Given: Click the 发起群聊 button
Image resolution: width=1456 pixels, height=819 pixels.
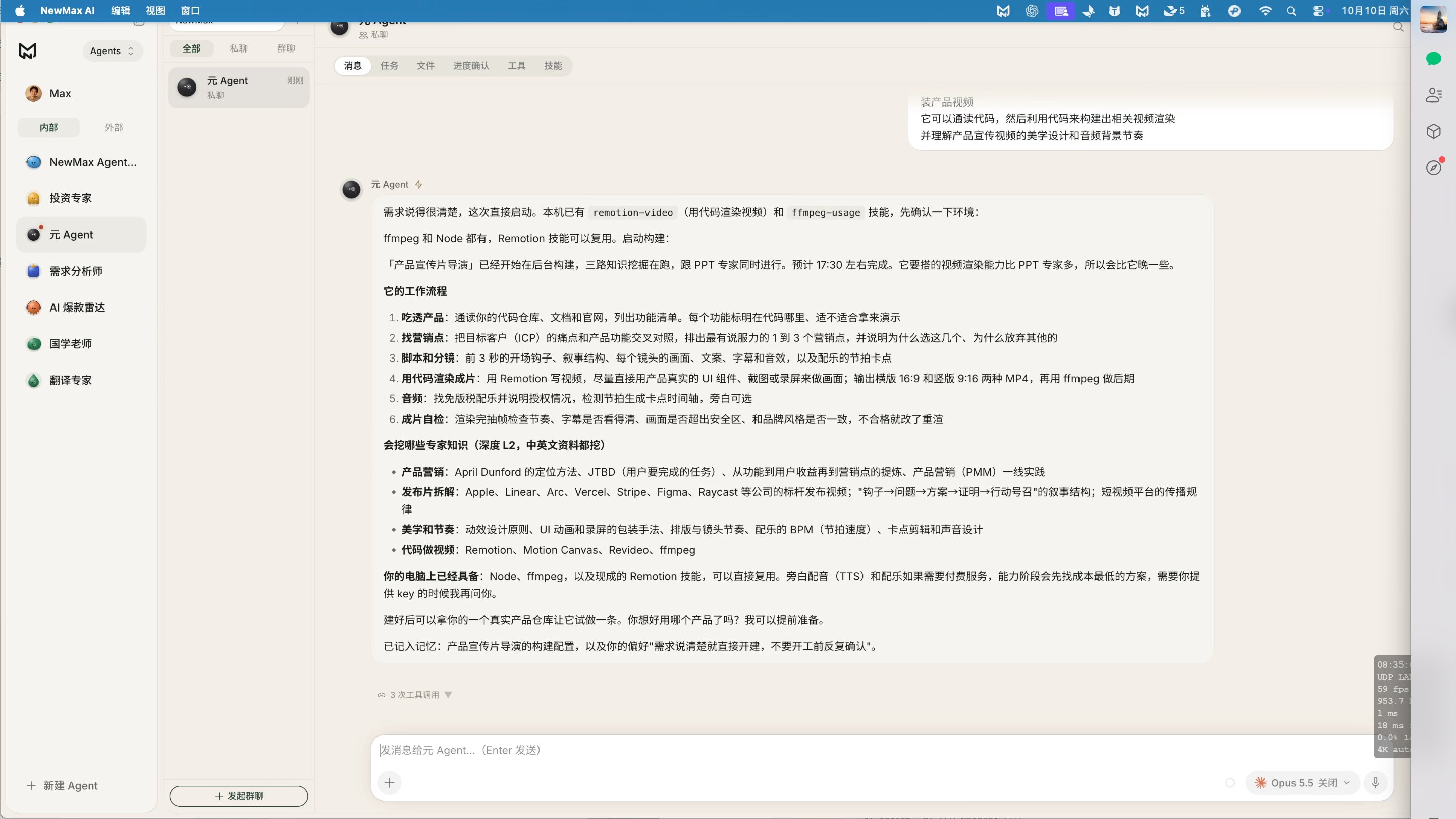Looking at the screenshot, I should point(239,796).
